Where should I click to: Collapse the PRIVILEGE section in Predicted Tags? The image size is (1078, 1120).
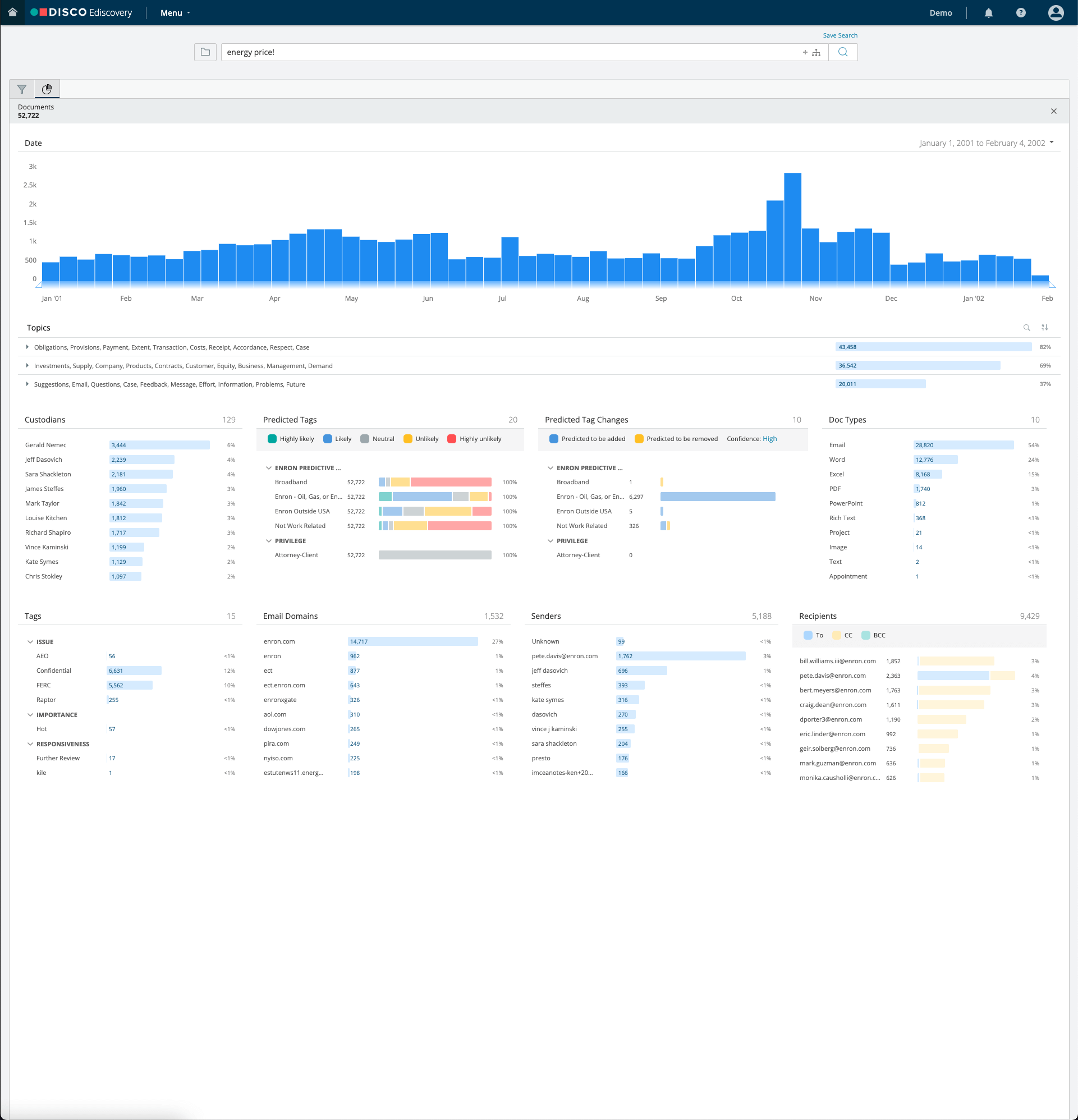269,540
